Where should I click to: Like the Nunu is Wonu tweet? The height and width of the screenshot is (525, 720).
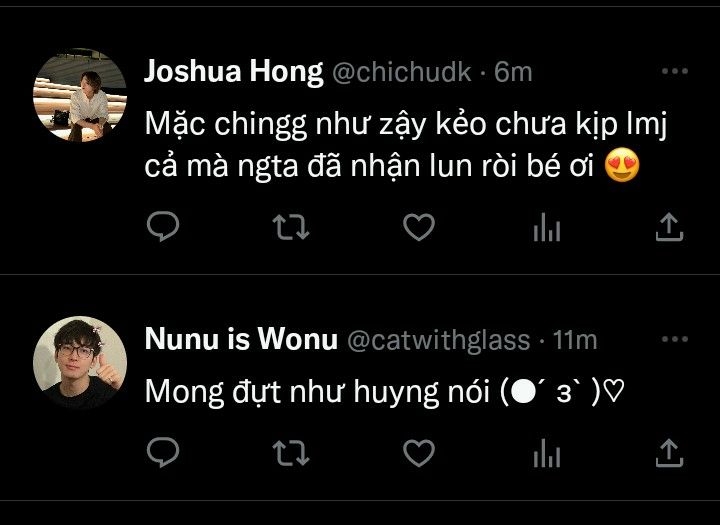(x=419, y=453)
